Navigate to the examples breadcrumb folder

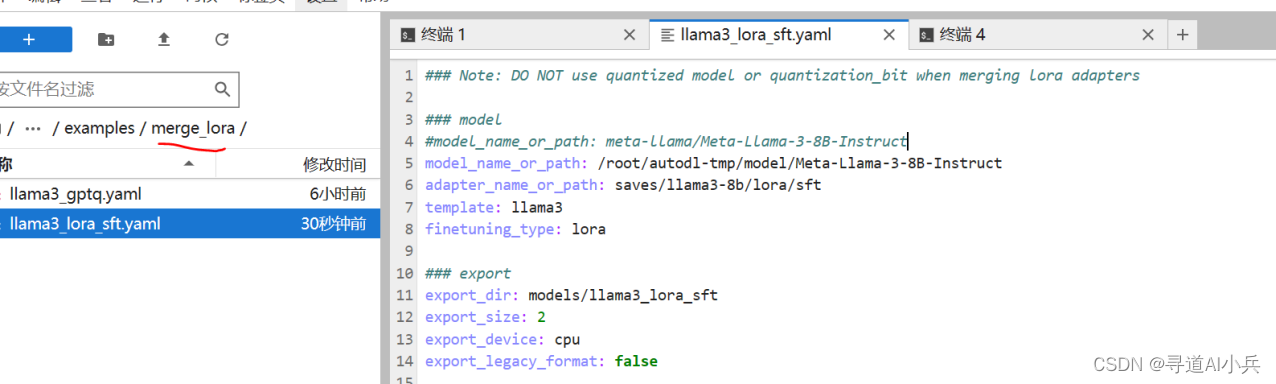point(100,128)
